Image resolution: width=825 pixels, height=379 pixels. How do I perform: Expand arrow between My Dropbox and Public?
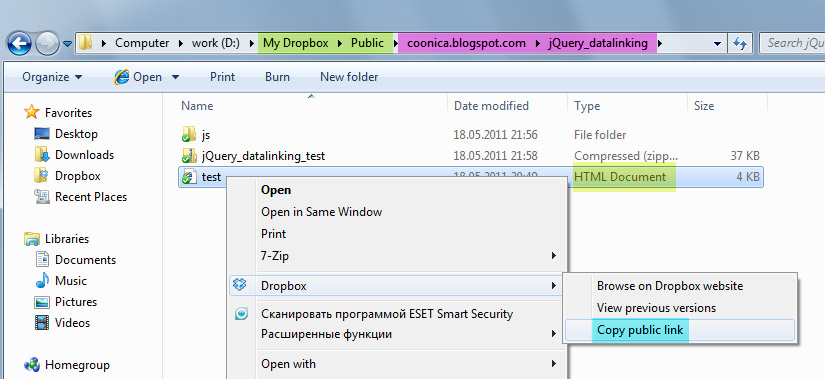click(340, 43)
